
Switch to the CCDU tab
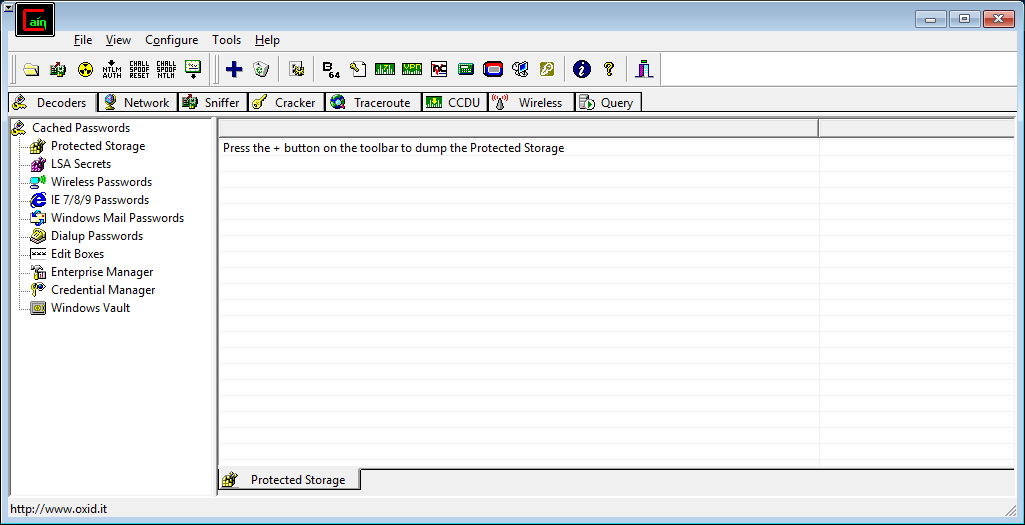pos(454,103)
